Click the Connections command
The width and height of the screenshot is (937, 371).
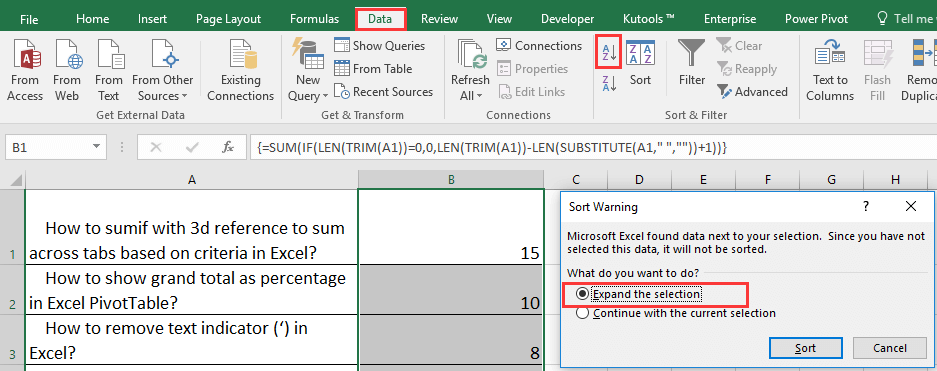[539, 45]
